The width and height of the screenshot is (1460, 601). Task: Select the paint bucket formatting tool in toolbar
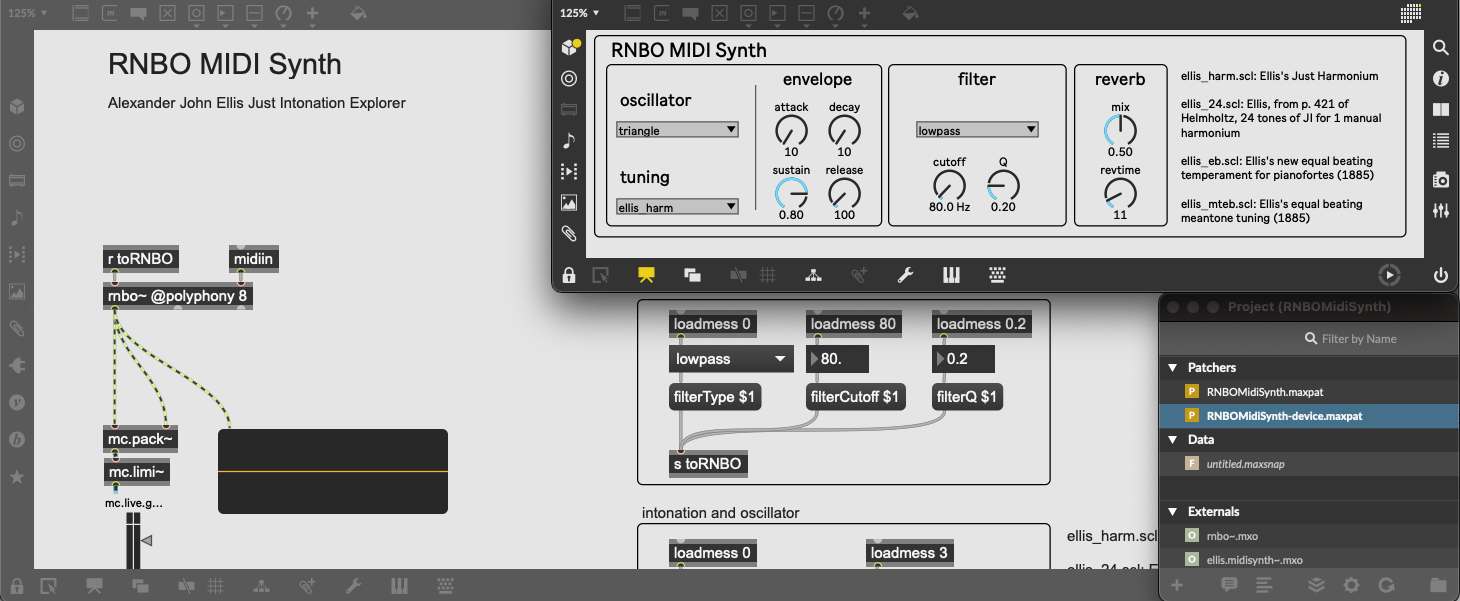[909, 14]
